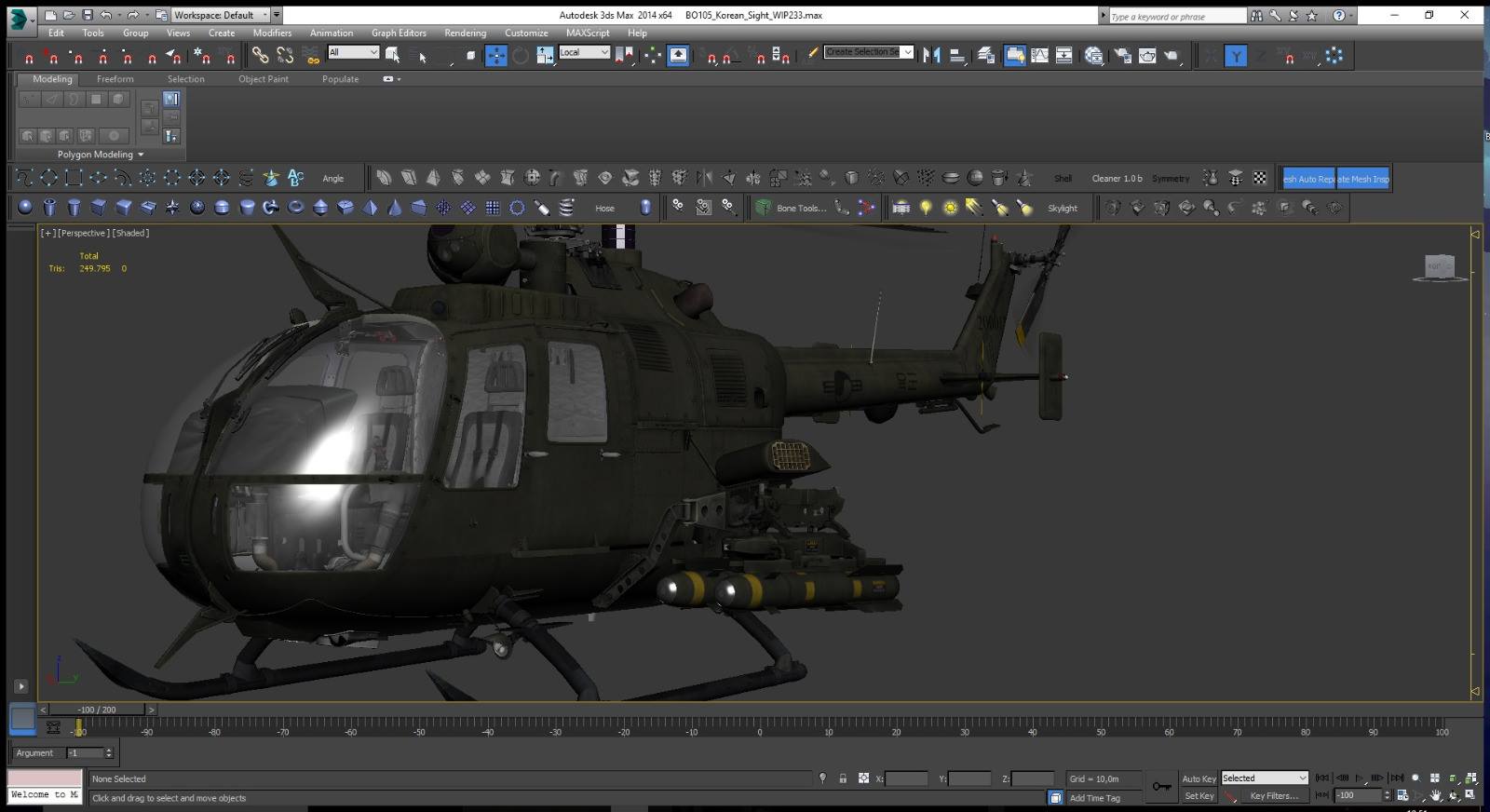
Task: Toggle the Y axis constraint button
Action: coord(1236,56)
